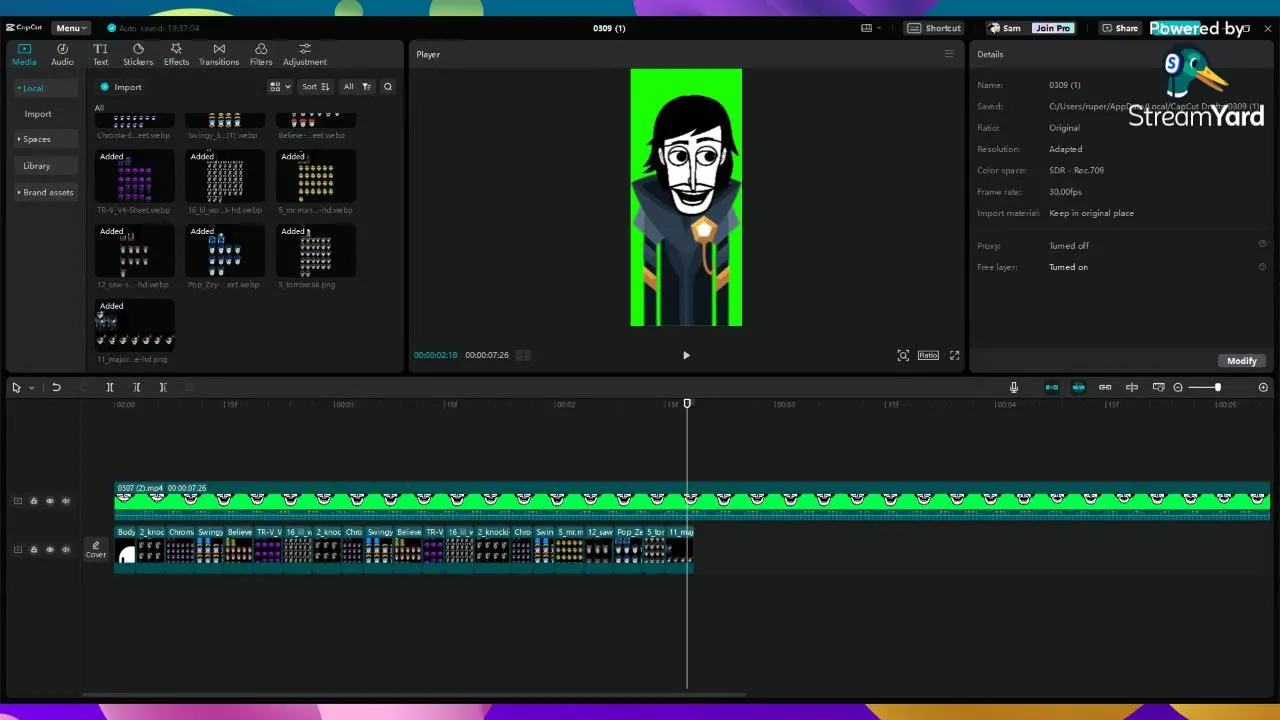Click the Free layer info icon
Screen dimensions: 1280x720
pyautogui.click(x=1262, y=266)
